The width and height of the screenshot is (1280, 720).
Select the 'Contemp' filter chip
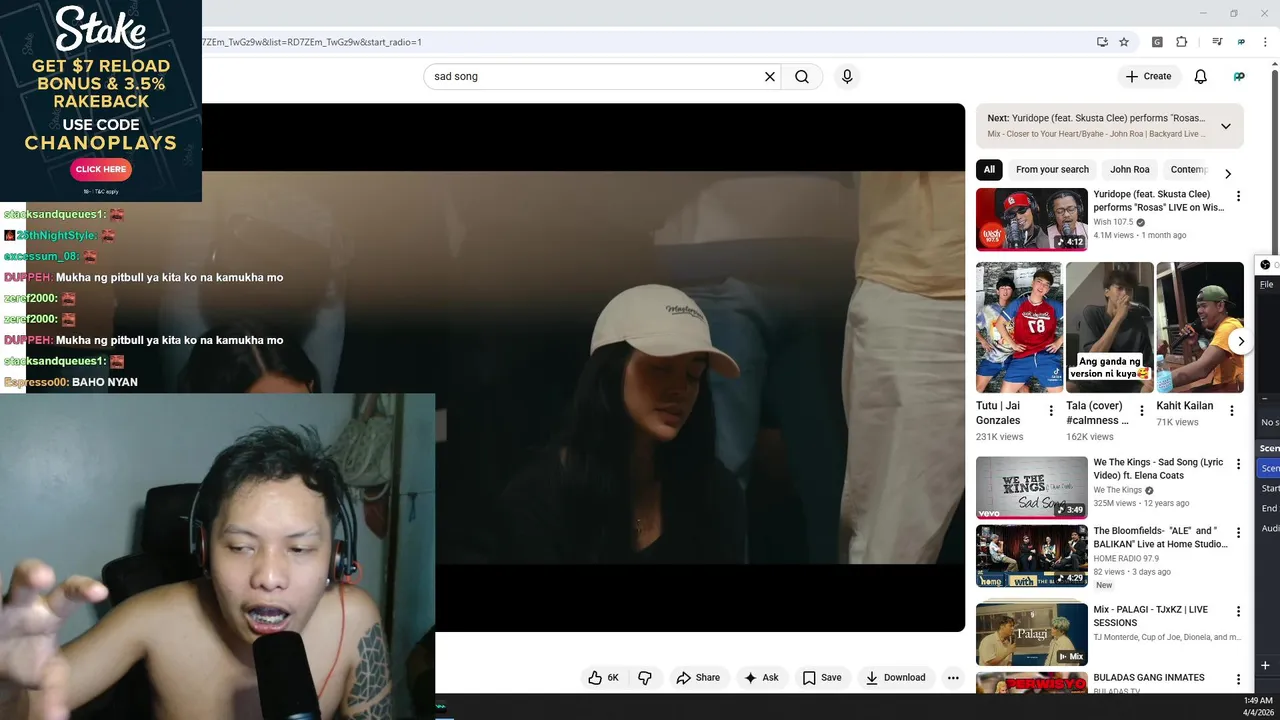[1189, 170]
